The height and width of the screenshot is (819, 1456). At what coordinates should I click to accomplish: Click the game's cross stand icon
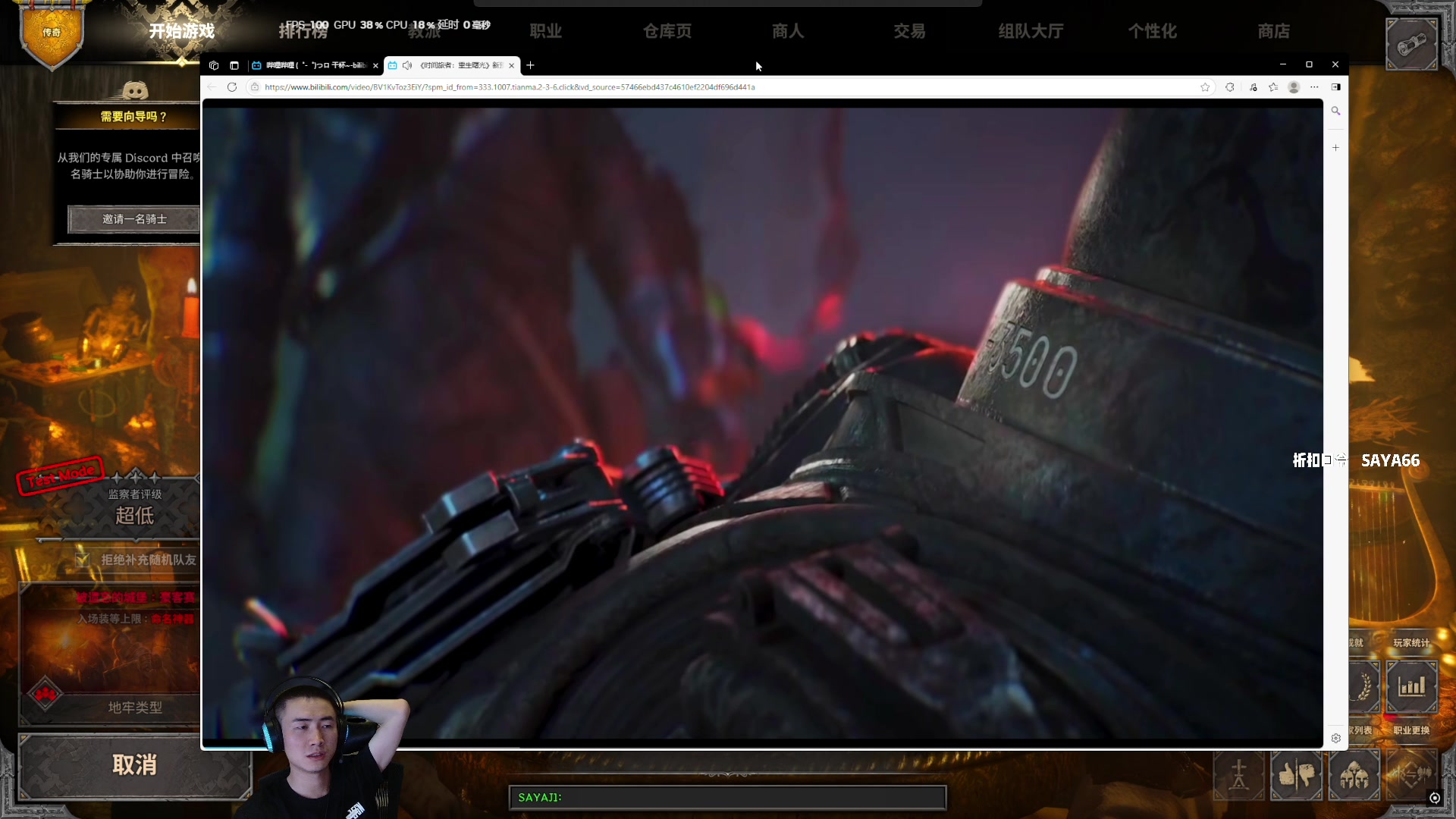[1239, 775]
